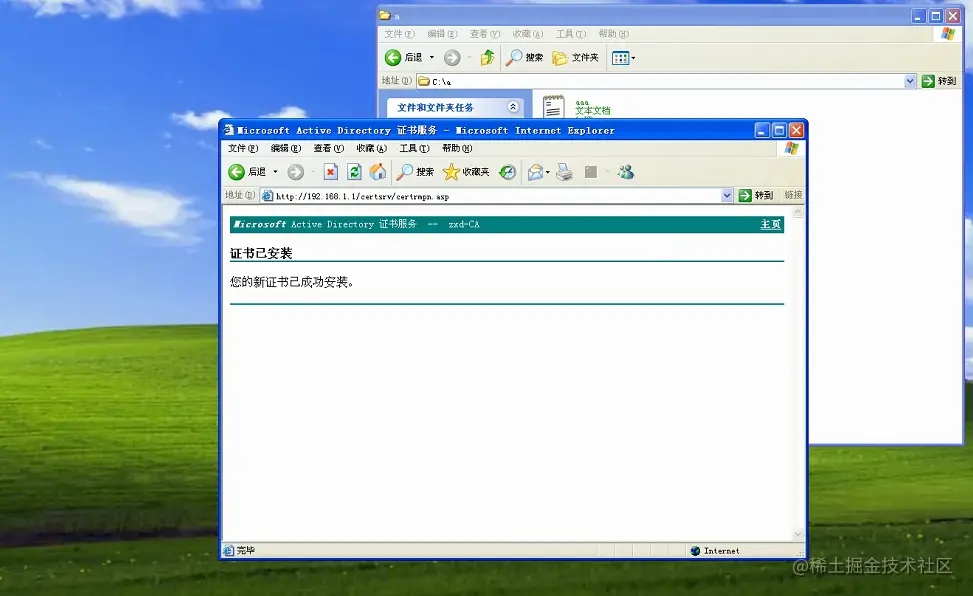Click the C:\a address field in Explorer
The height and width of the screenshot is (596, 973).
pyautogui.click(x=667, y=81)
